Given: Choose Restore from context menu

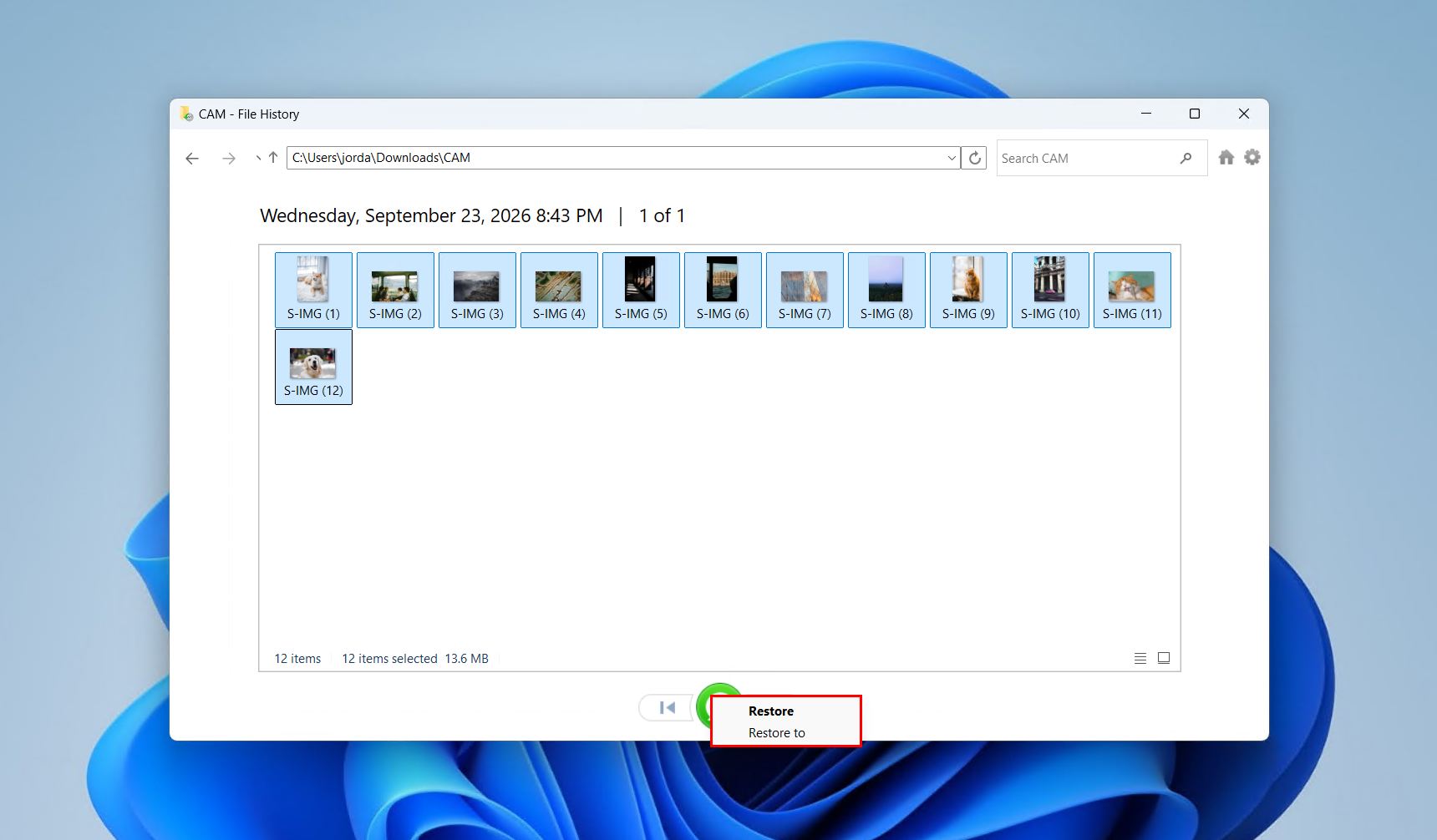Looking at the screenshot, I should pos(771,711).
